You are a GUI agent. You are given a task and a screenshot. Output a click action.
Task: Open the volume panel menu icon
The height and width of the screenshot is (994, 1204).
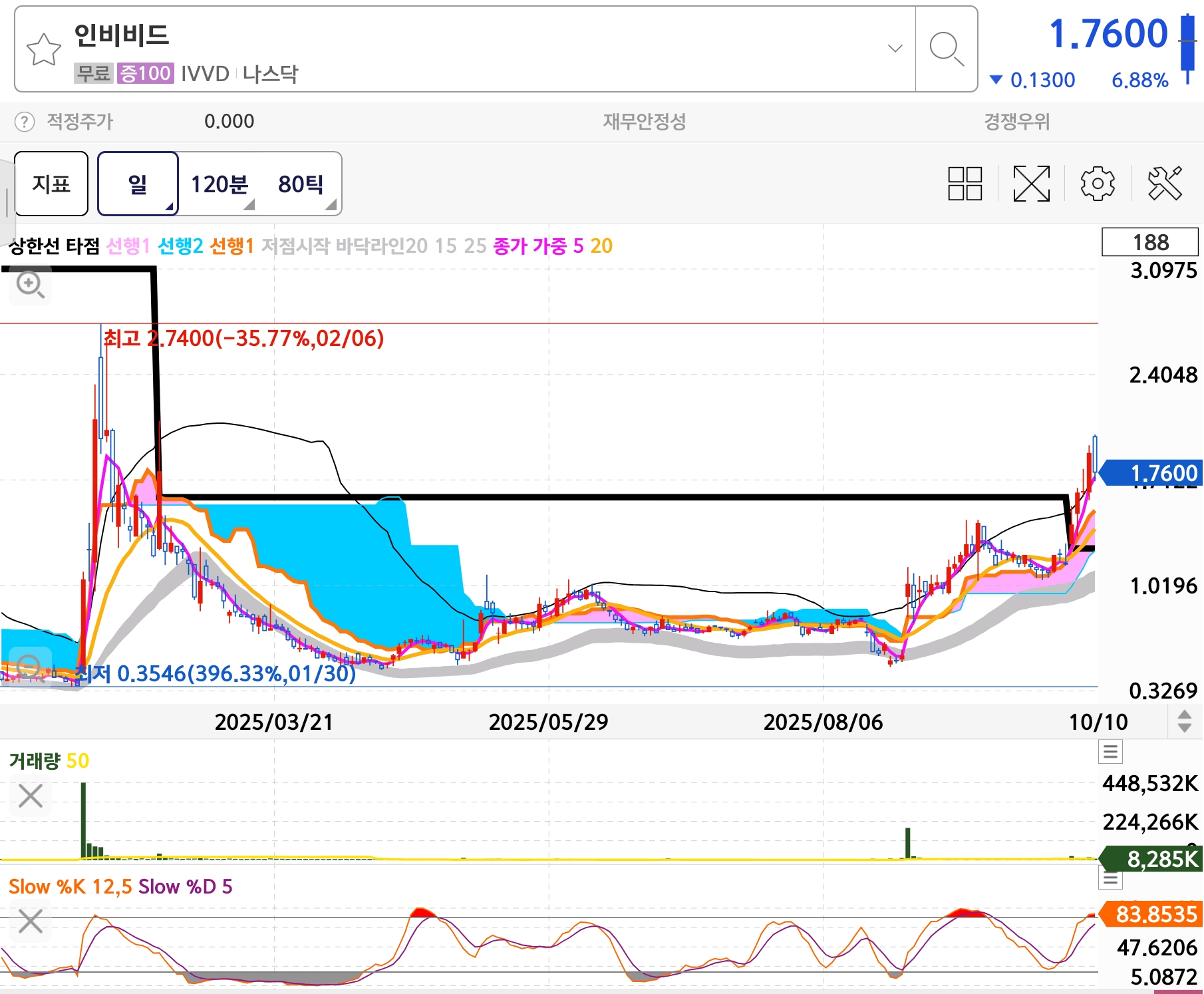point(1110,752)
